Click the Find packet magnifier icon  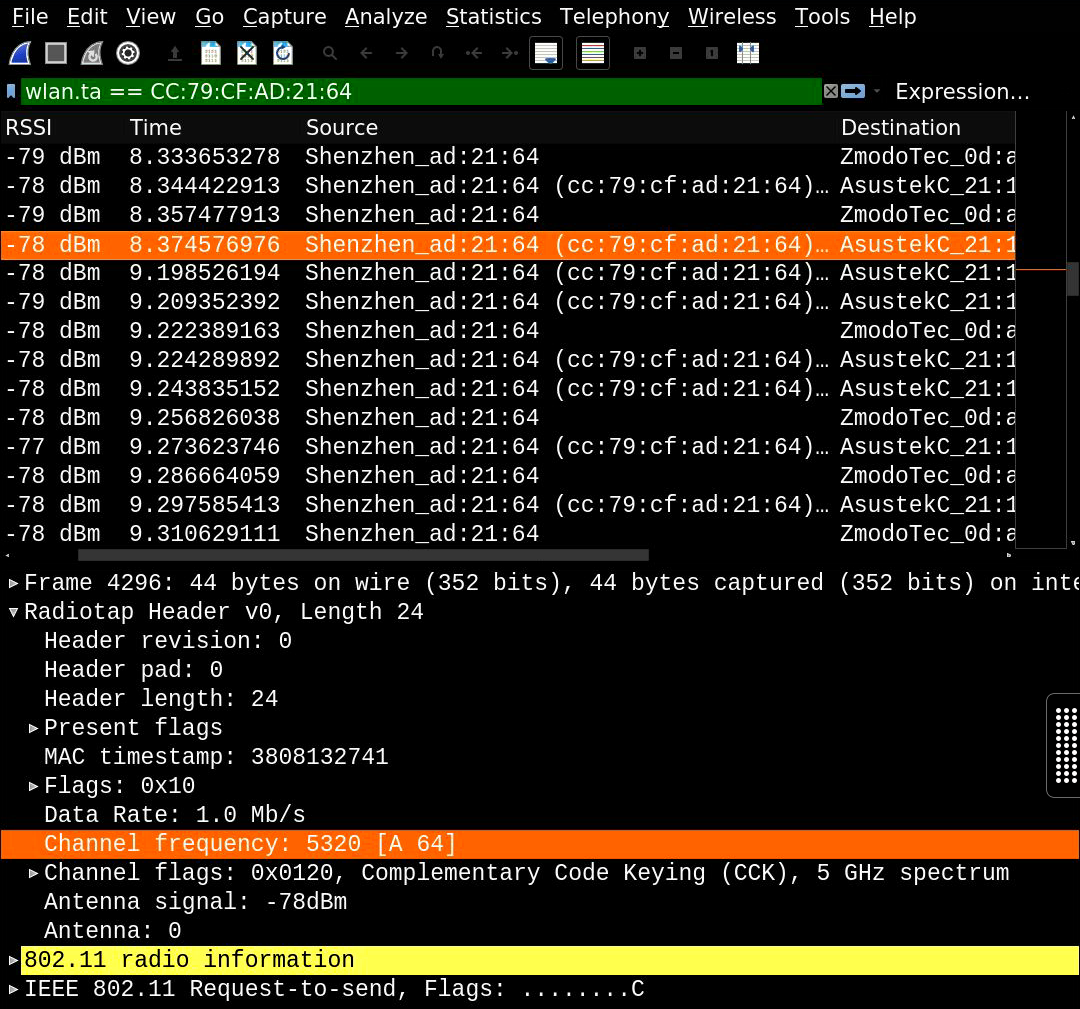[x=329, y=52]
